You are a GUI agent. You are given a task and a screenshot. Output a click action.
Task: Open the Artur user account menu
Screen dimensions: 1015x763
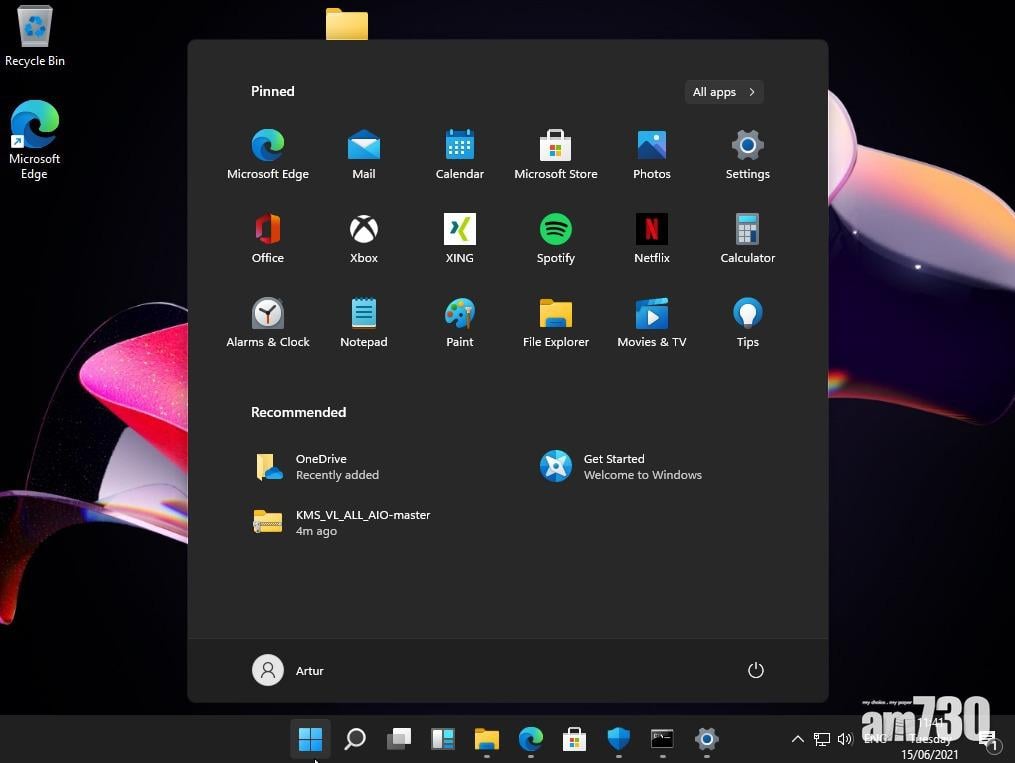(288, 670)
